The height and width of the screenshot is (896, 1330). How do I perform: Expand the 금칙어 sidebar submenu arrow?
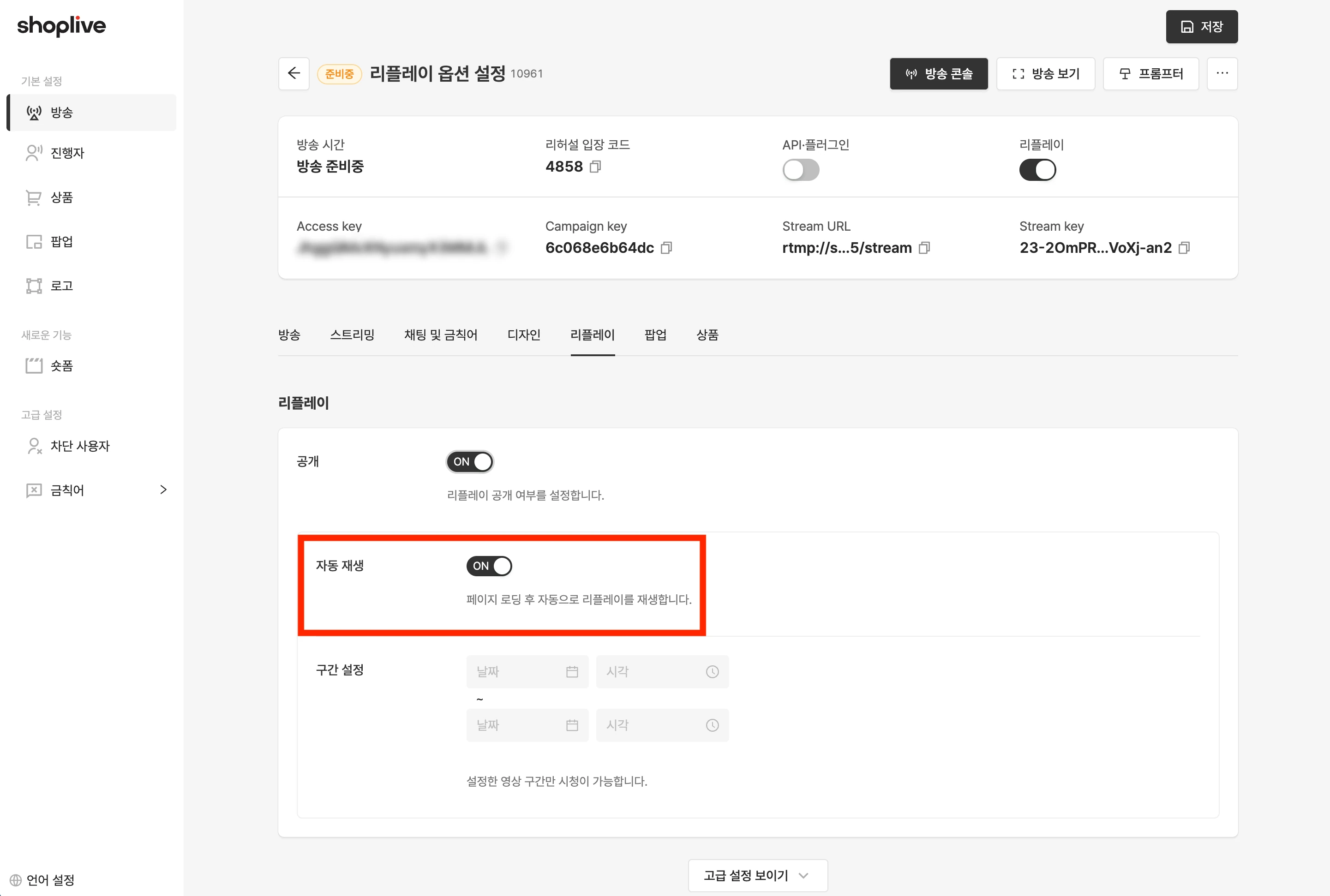click(x=163, y=490)
